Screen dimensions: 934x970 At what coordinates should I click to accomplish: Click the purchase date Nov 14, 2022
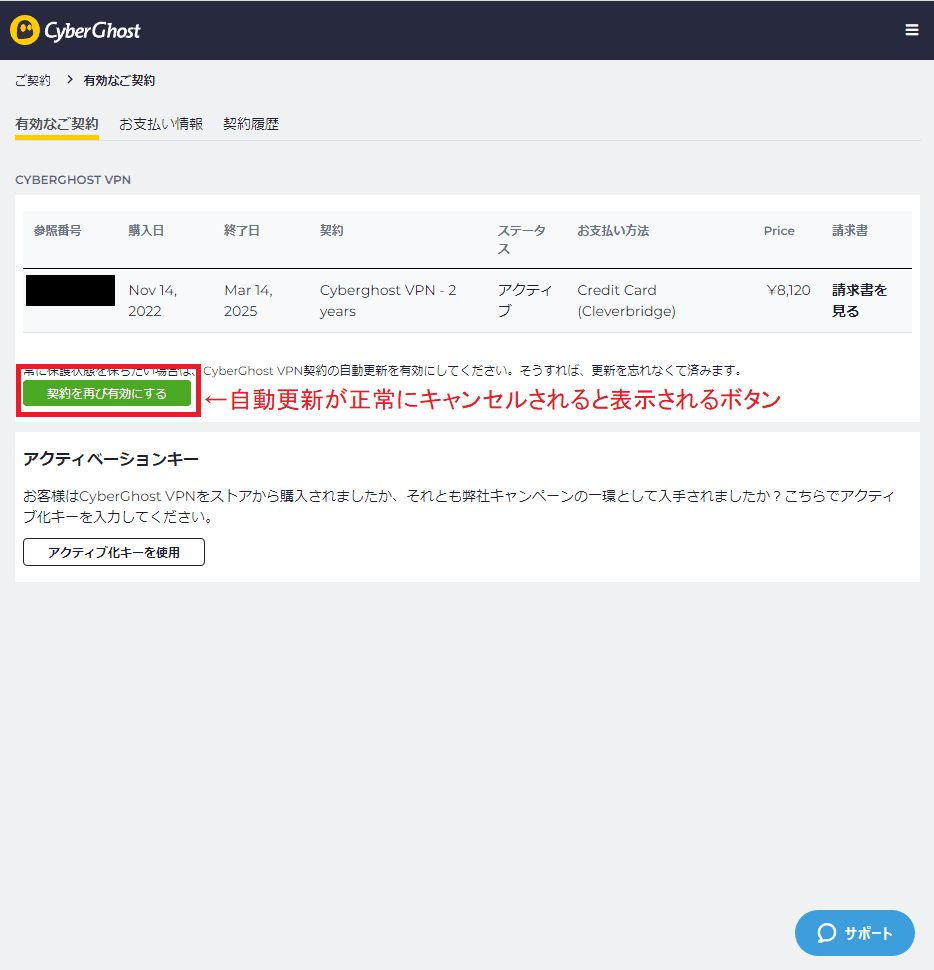(153, 301)
